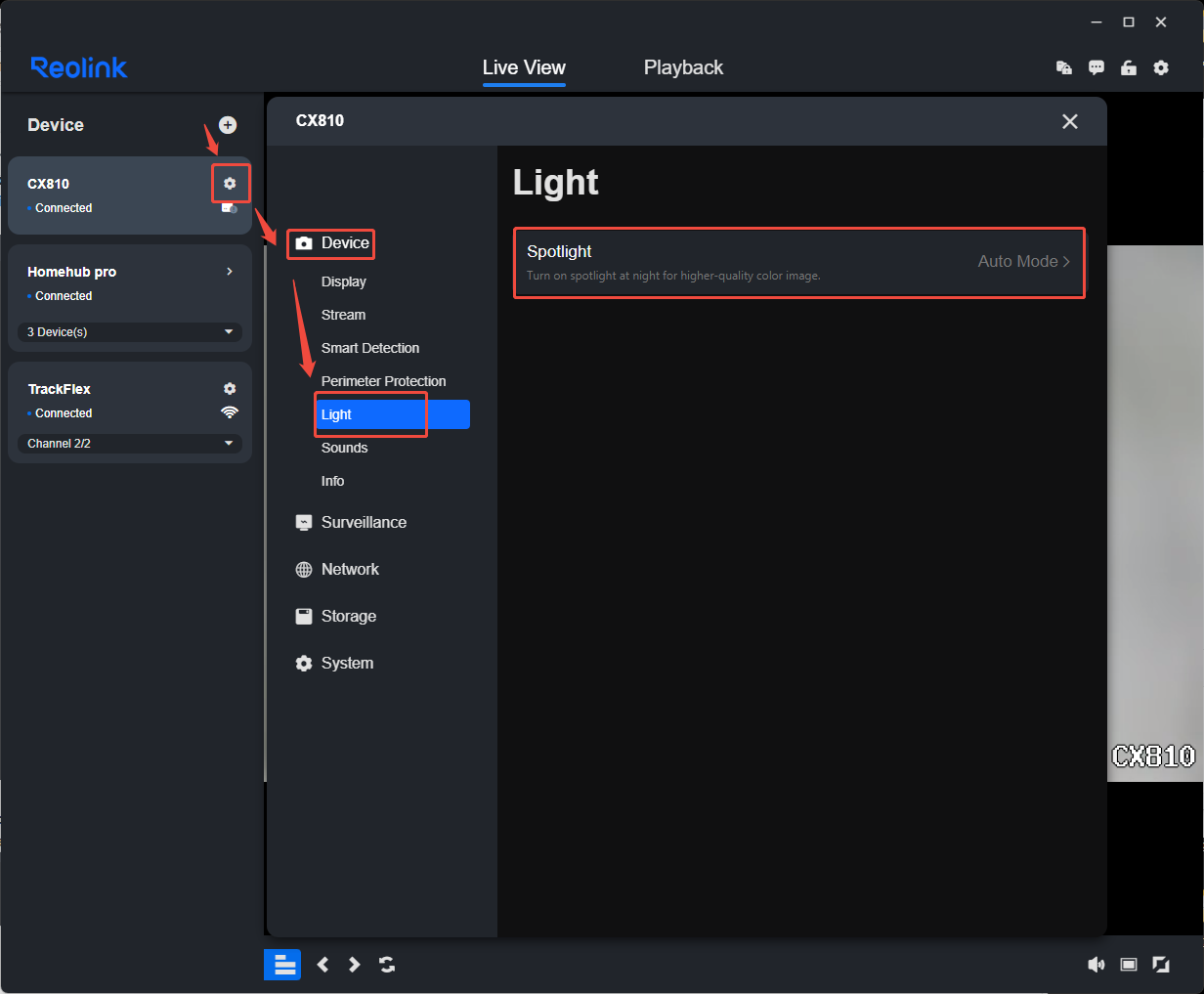Click CX810 live camera feed
1204x994 pixels.
(1155, 513)
